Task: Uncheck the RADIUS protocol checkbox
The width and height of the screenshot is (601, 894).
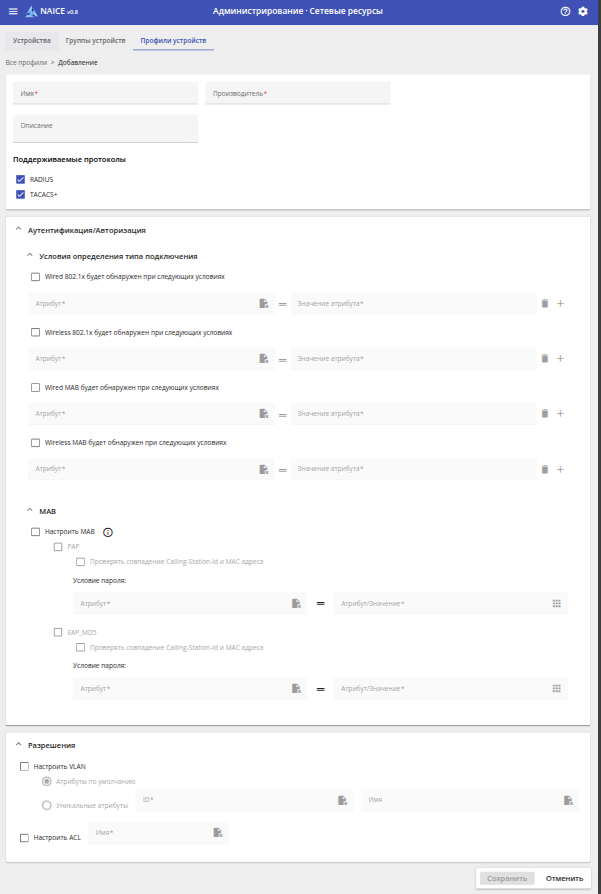Action: (20, 179)
